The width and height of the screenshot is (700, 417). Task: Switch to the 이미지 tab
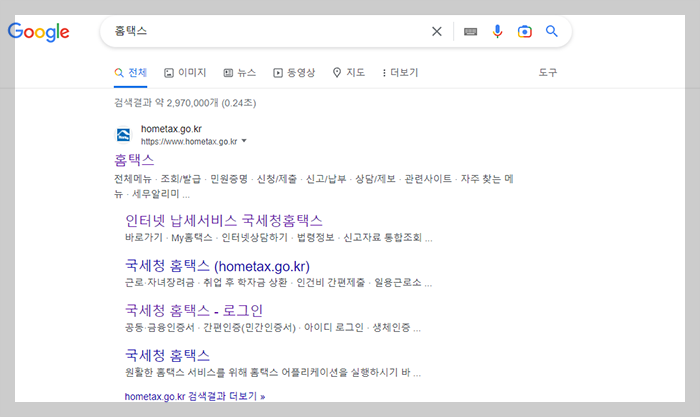click(x=185, y=72)
